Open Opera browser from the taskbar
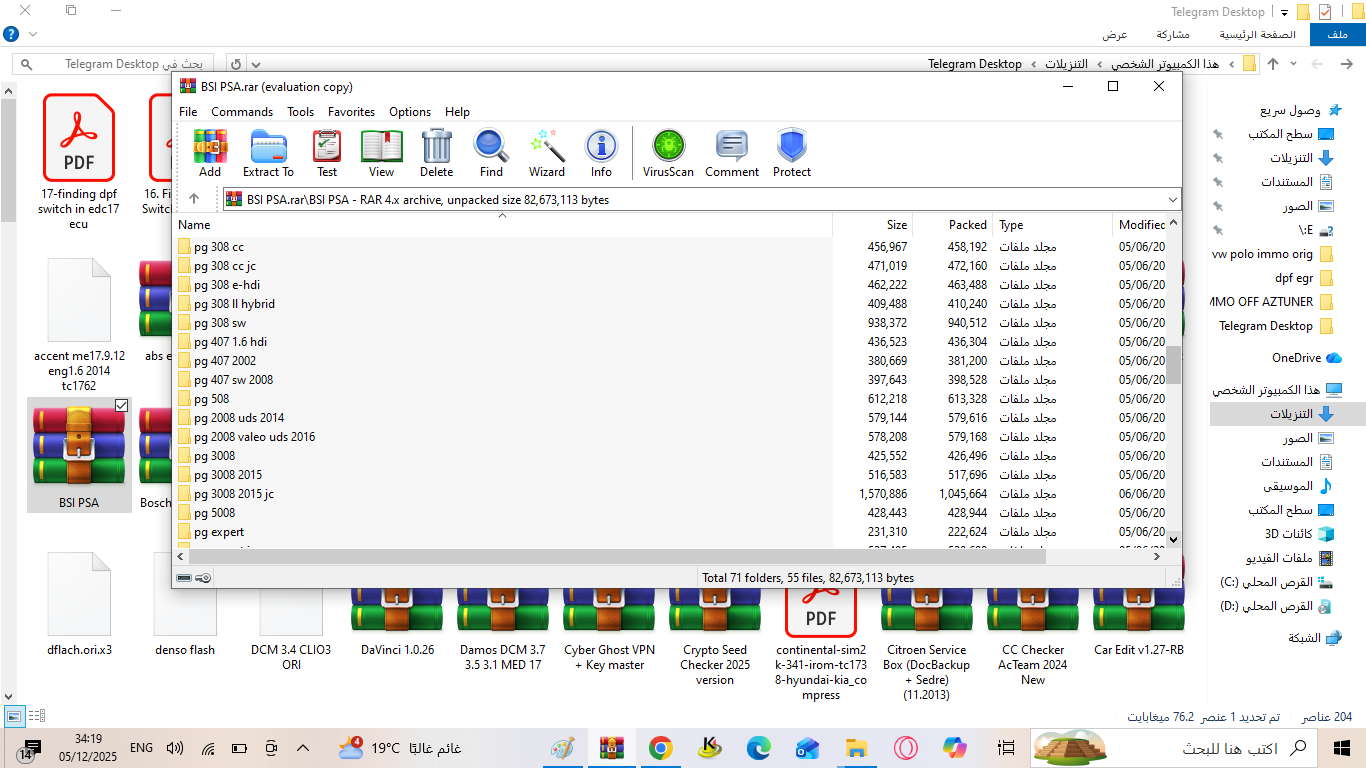The width and height of the screenshot is (1366, 768). click(x=906, y=747)
